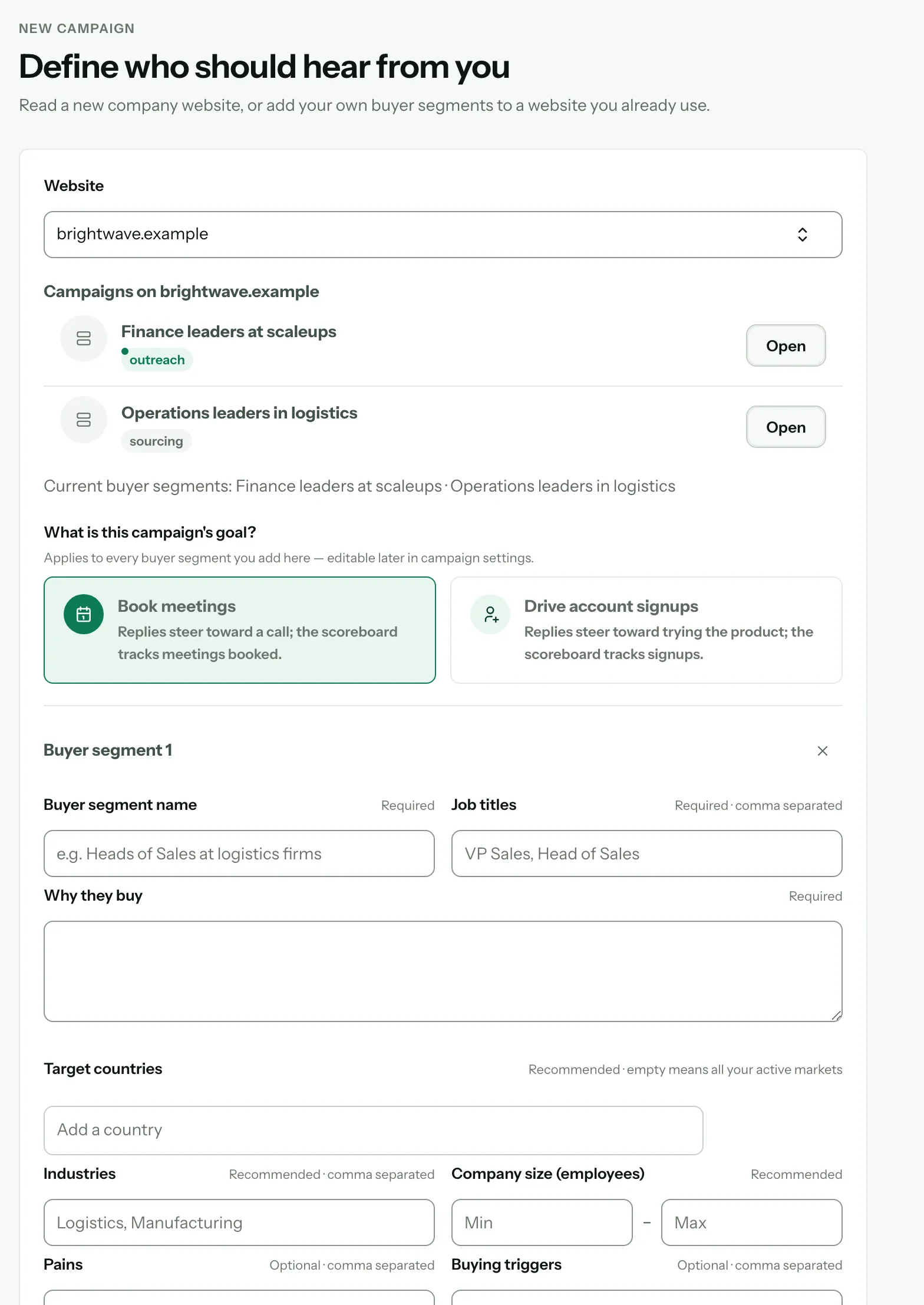Screen dimensions: 924x1305
Task: Click the Pains label
Action: pos(63,1264)
